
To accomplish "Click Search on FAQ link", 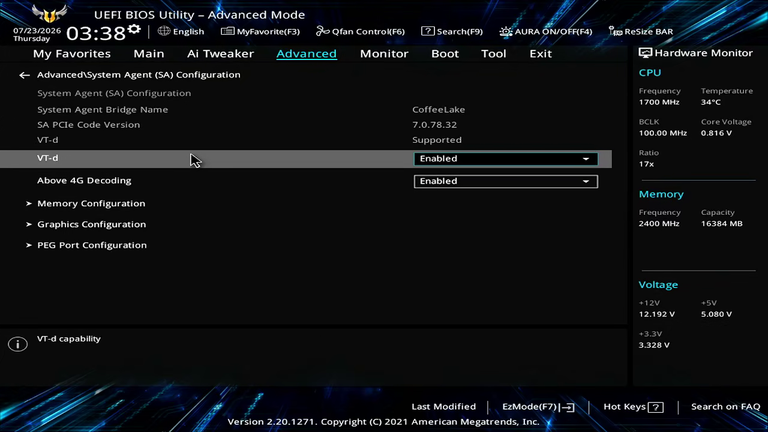I will (x=725, y=407).
